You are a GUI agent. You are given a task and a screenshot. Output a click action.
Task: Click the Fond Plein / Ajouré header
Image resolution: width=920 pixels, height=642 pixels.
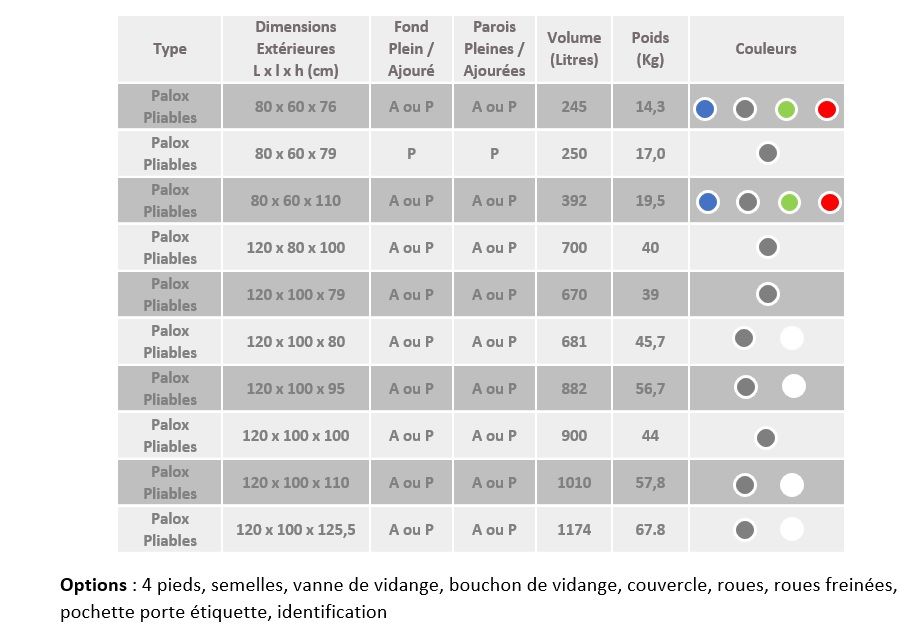click(x=411, y=49)
